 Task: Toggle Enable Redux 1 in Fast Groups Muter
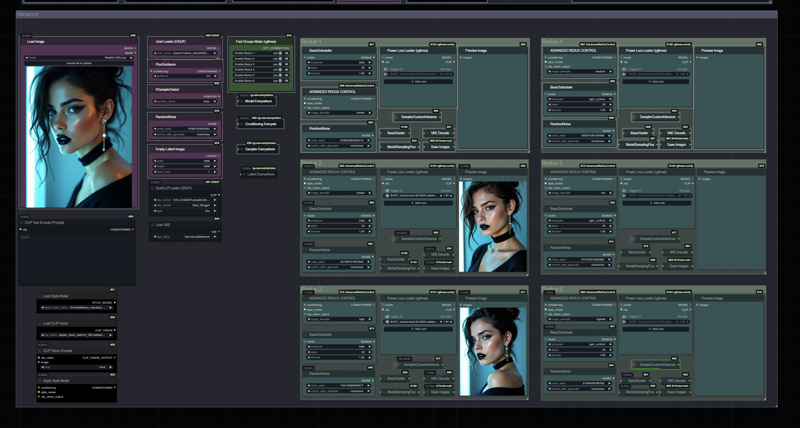(280, 53)
